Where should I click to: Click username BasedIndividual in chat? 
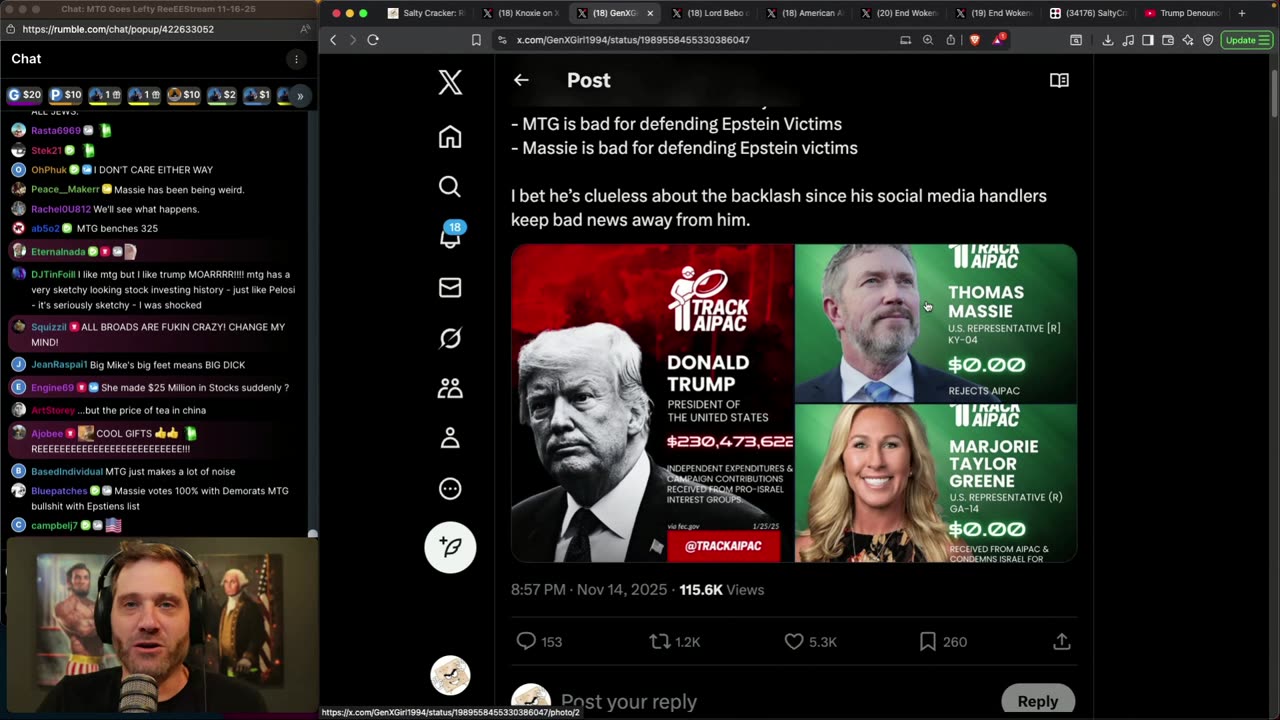click(67, 471)
